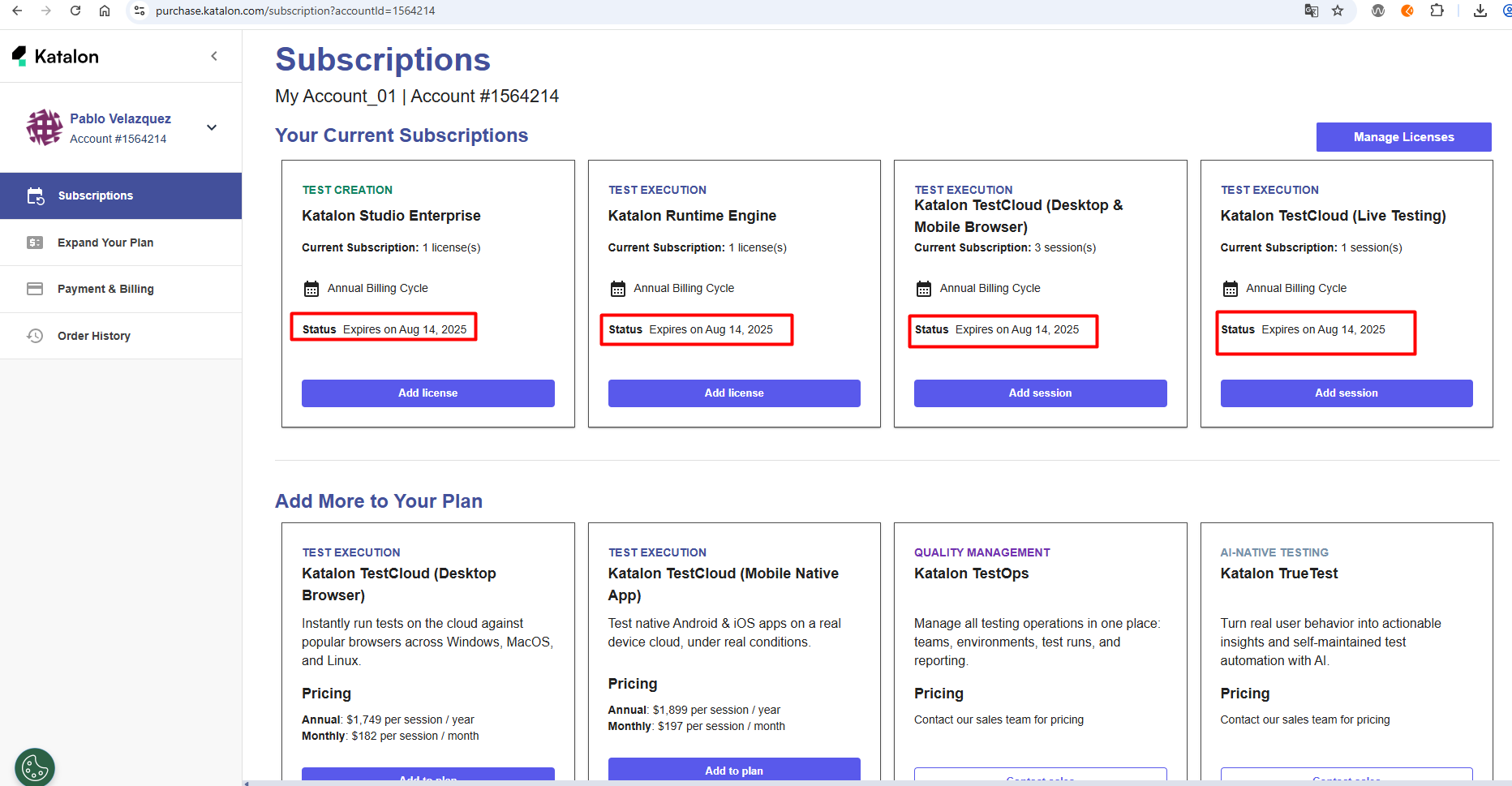This screenshot has width=1512, height=786.
Task: Go to the browser home icon
Action: click(105, 11)
